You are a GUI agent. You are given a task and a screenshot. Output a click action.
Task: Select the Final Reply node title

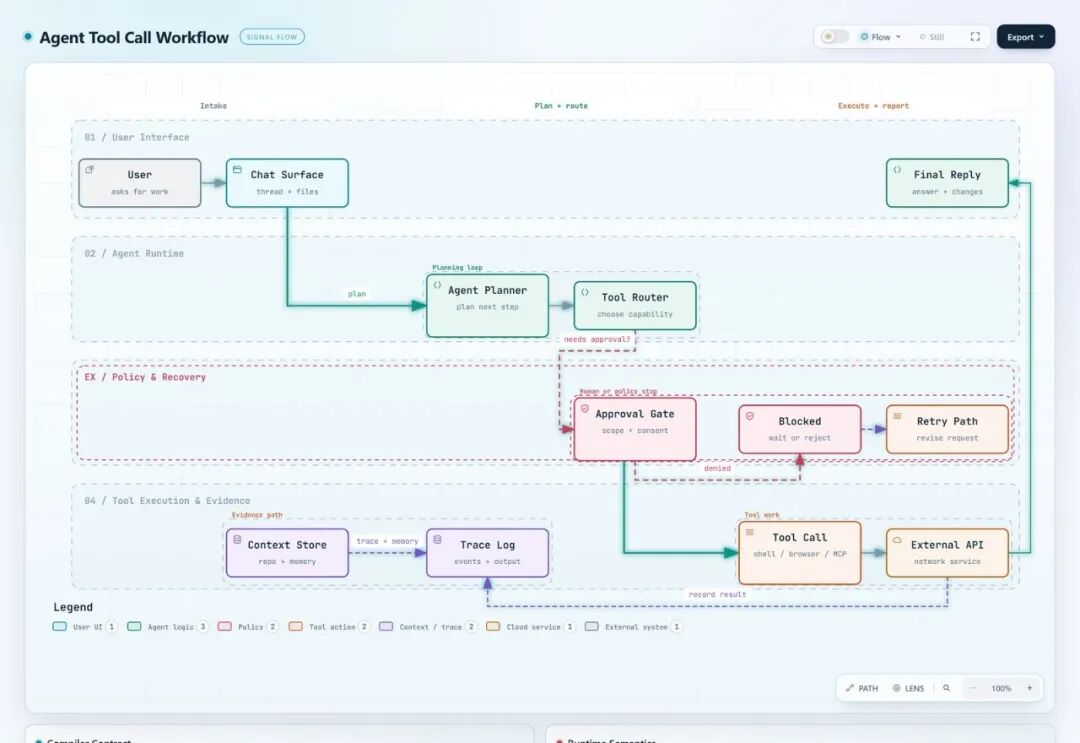pos(947,175)
